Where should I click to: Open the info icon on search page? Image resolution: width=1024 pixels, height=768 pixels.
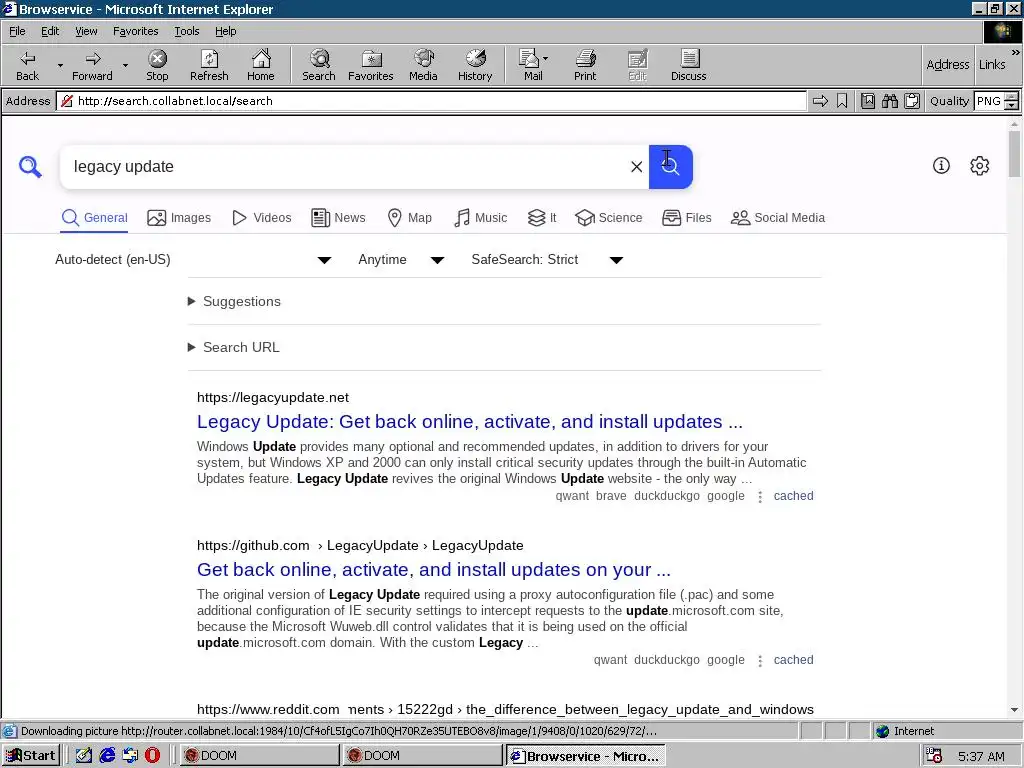[x=941, y=166]
